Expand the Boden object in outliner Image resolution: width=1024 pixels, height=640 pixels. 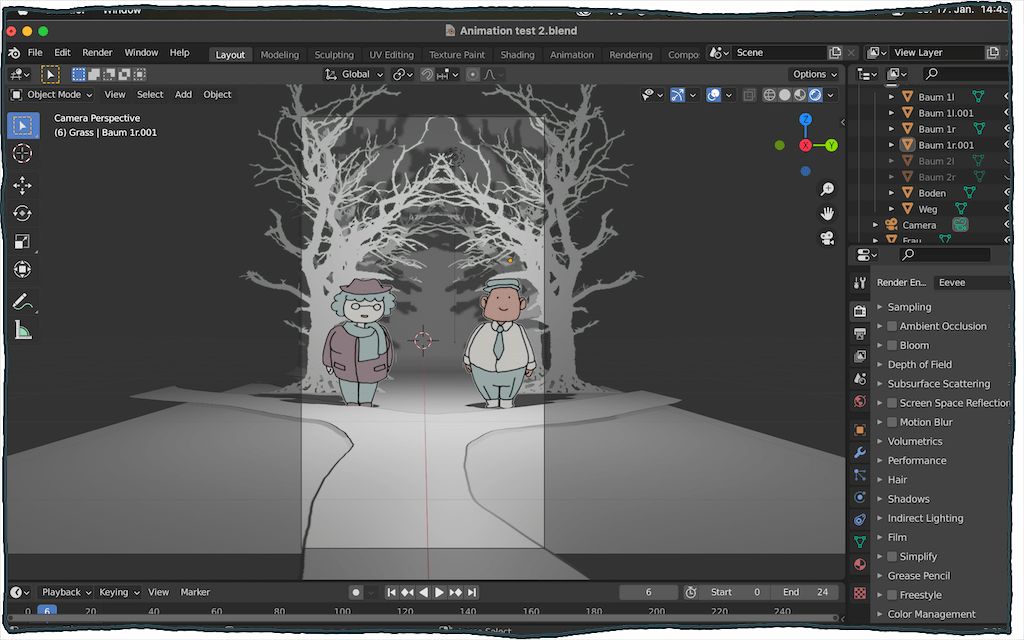[x=892, y=193]
